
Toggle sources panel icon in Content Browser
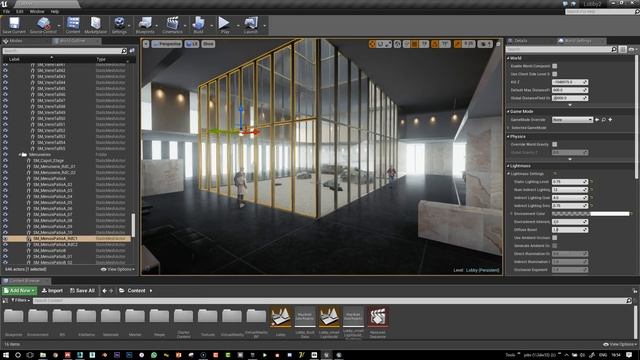tap(5, 300)
